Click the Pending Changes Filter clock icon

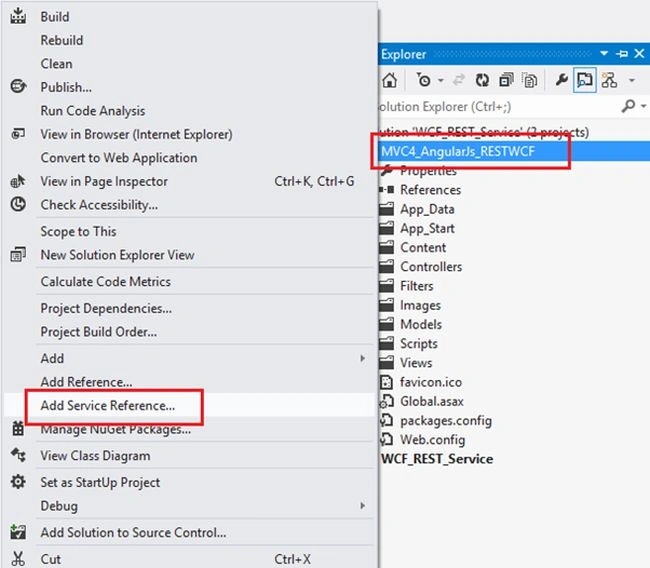424,80
